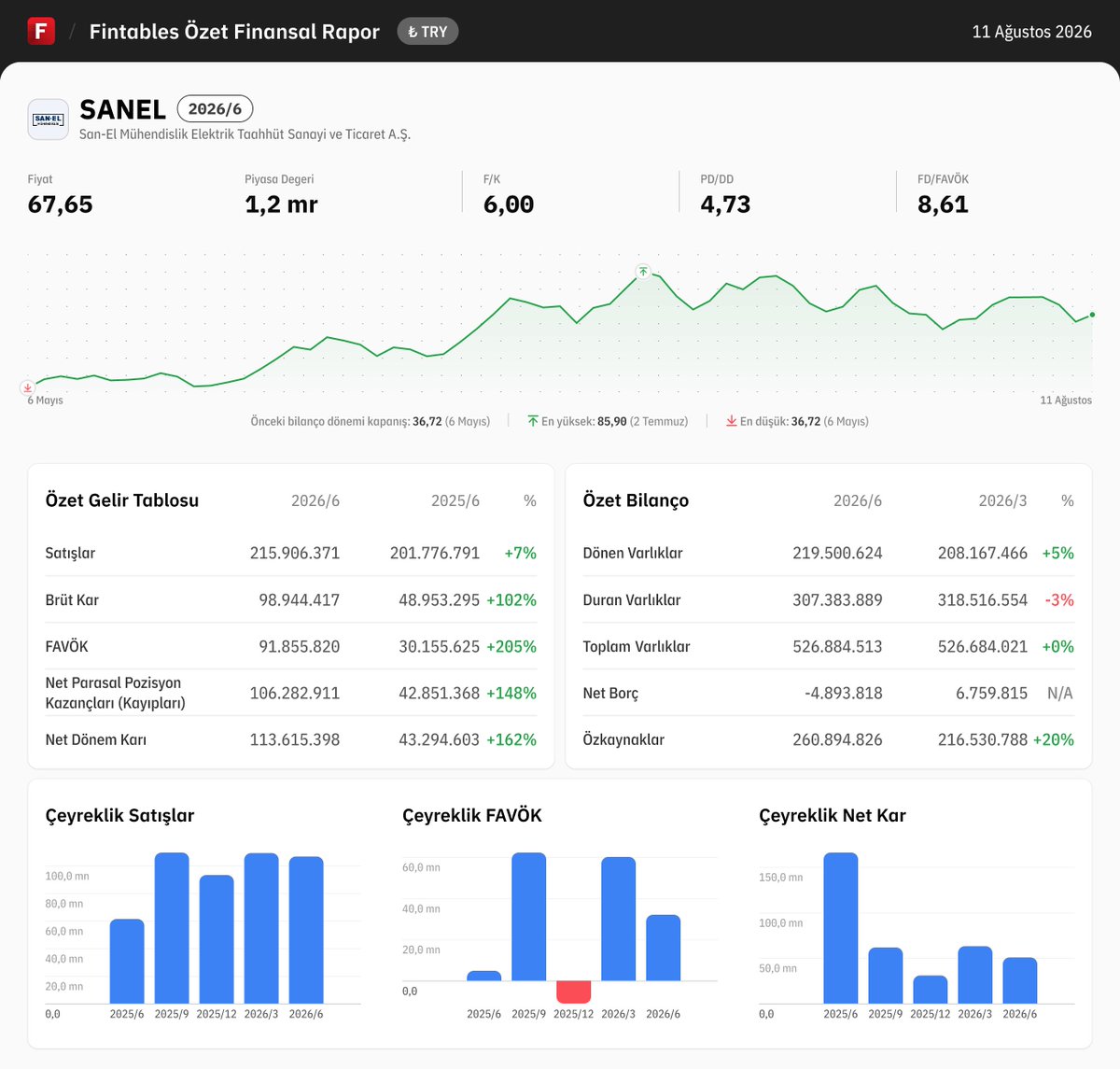Click the 11 Ağustos chart end date label
The image size is (1120, 1069).
click(1066, 401)
